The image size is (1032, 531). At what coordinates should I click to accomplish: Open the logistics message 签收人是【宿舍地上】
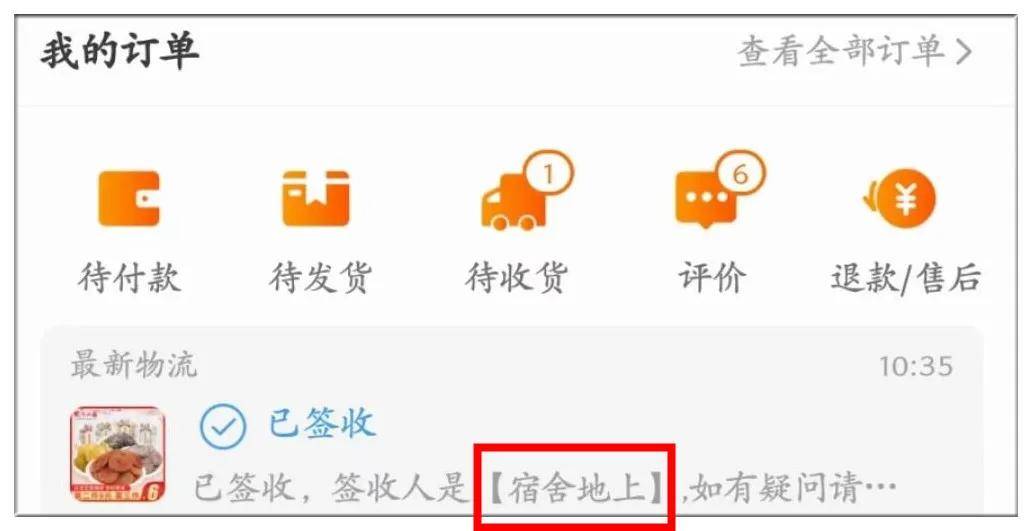point(546,488)
